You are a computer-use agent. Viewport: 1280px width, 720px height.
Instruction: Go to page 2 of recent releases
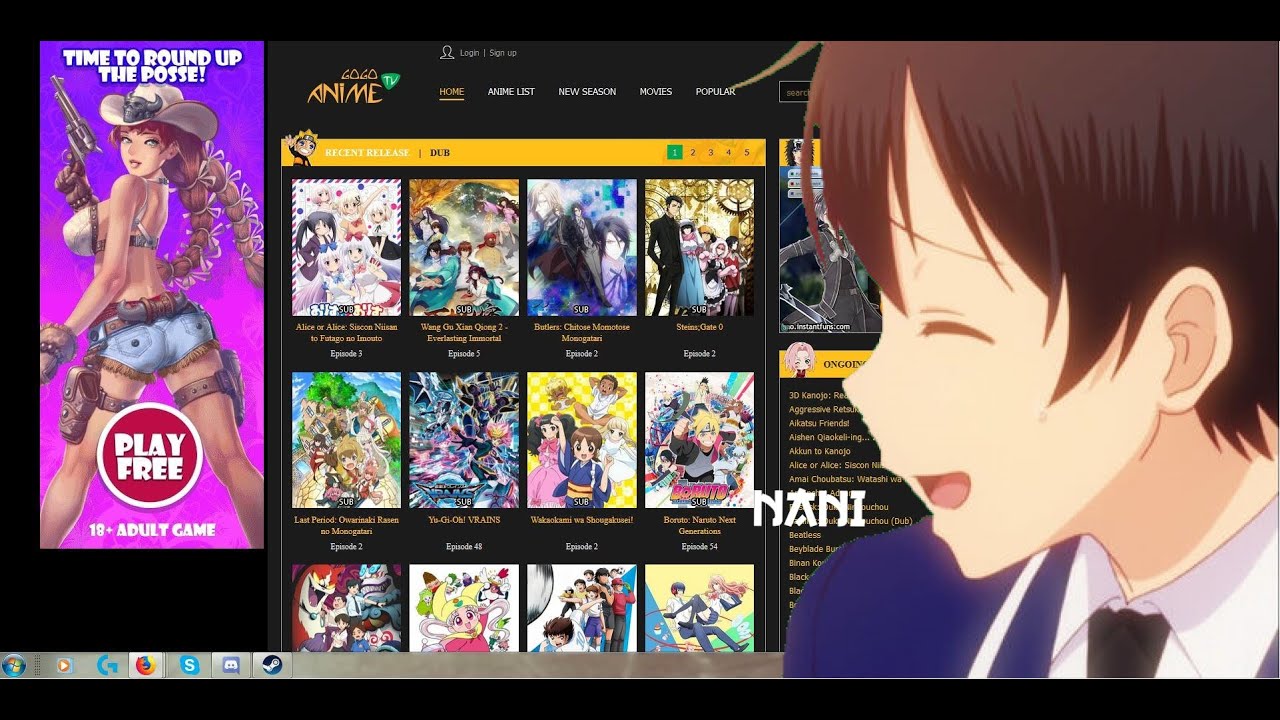click(693, 152)
